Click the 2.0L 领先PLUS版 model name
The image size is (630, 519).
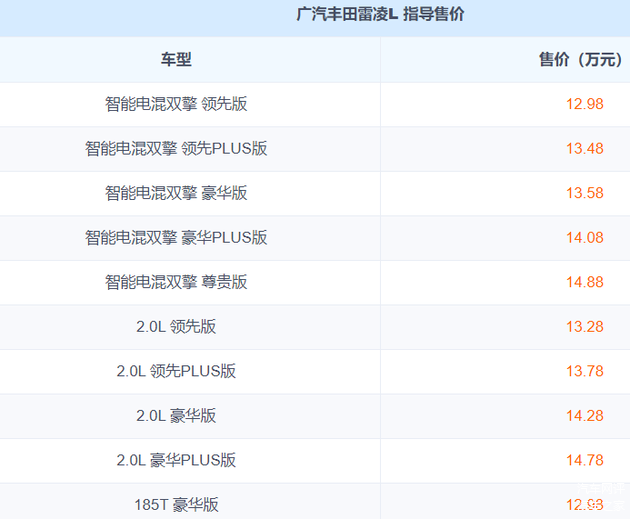click(x=176, y=371)
